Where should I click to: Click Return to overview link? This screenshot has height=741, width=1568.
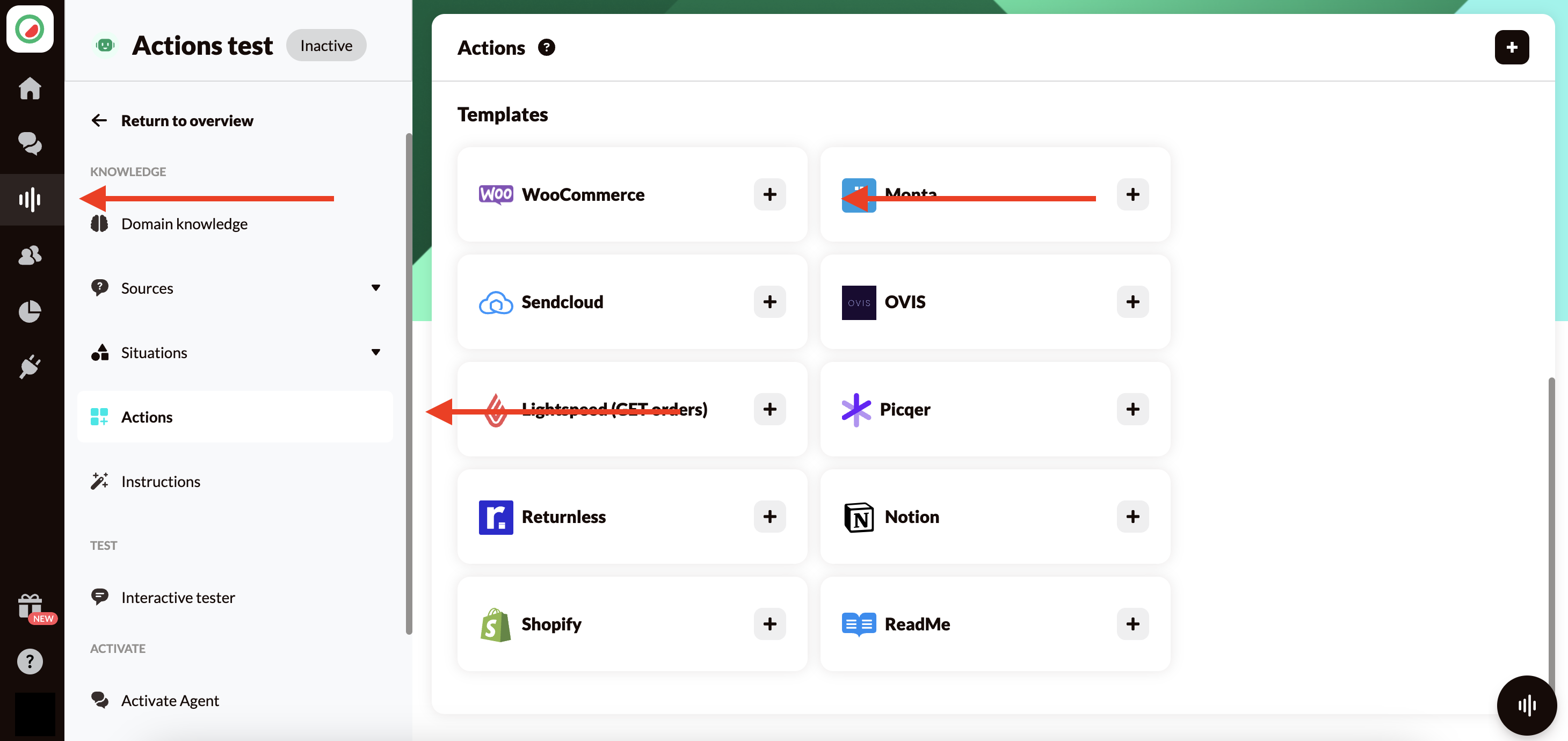tap(186, 121)
